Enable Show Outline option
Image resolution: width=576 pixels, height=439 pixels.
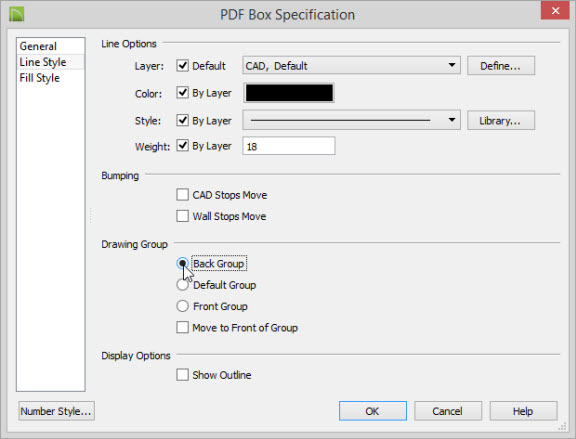pos(183,375)
